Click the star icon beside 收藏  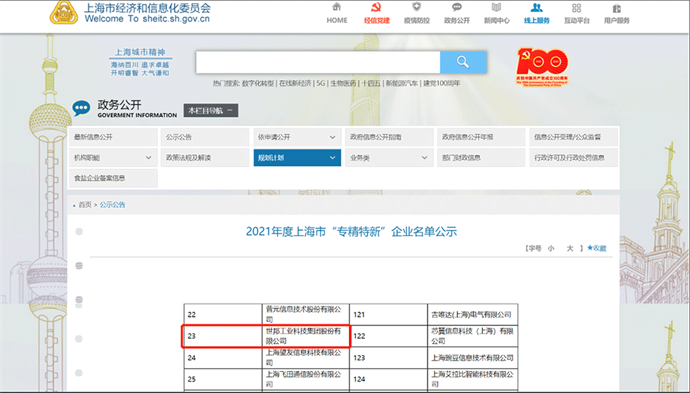point(590,248)
